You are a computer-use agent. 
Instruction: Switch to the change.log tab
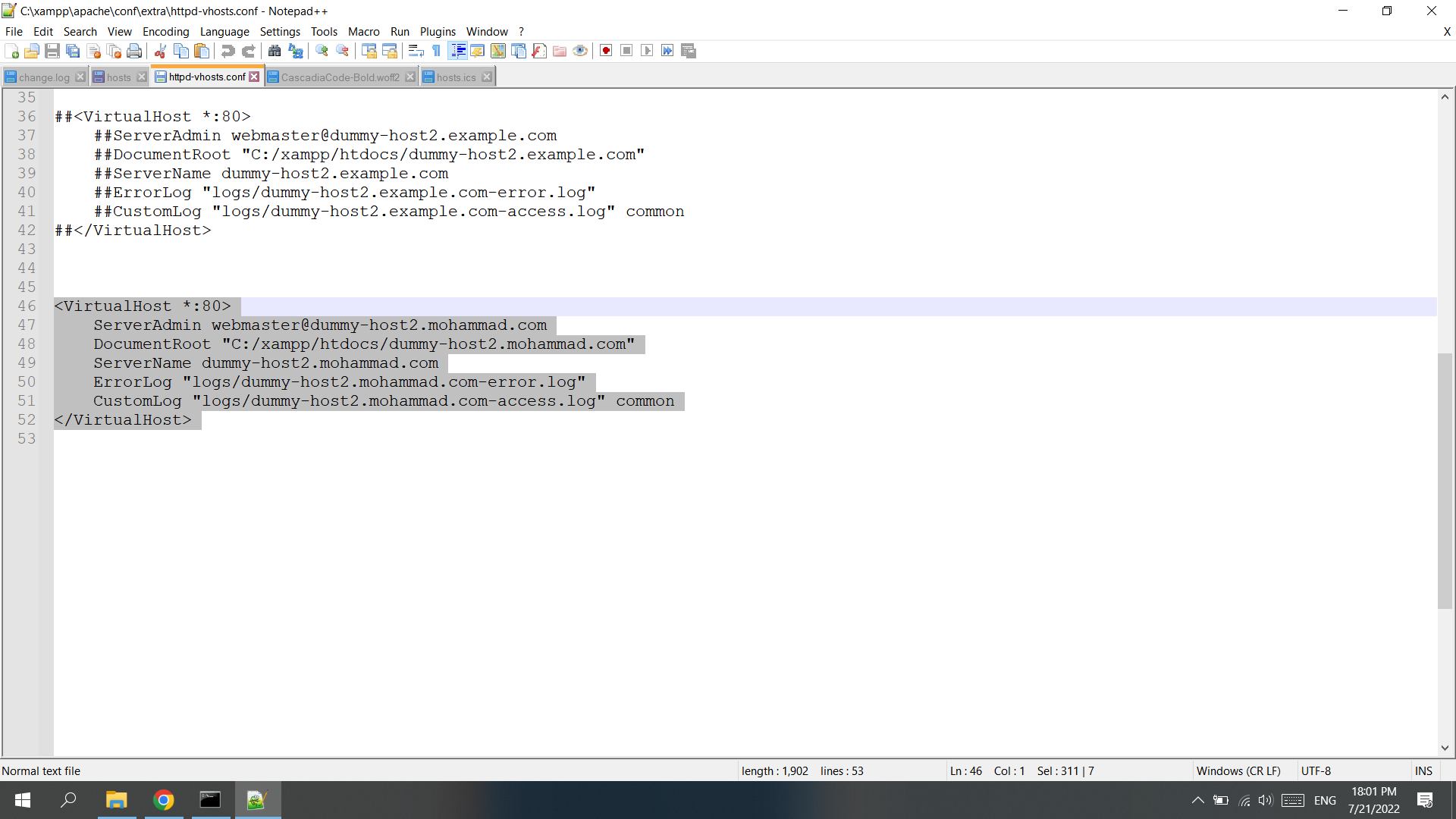pos(44,77)
